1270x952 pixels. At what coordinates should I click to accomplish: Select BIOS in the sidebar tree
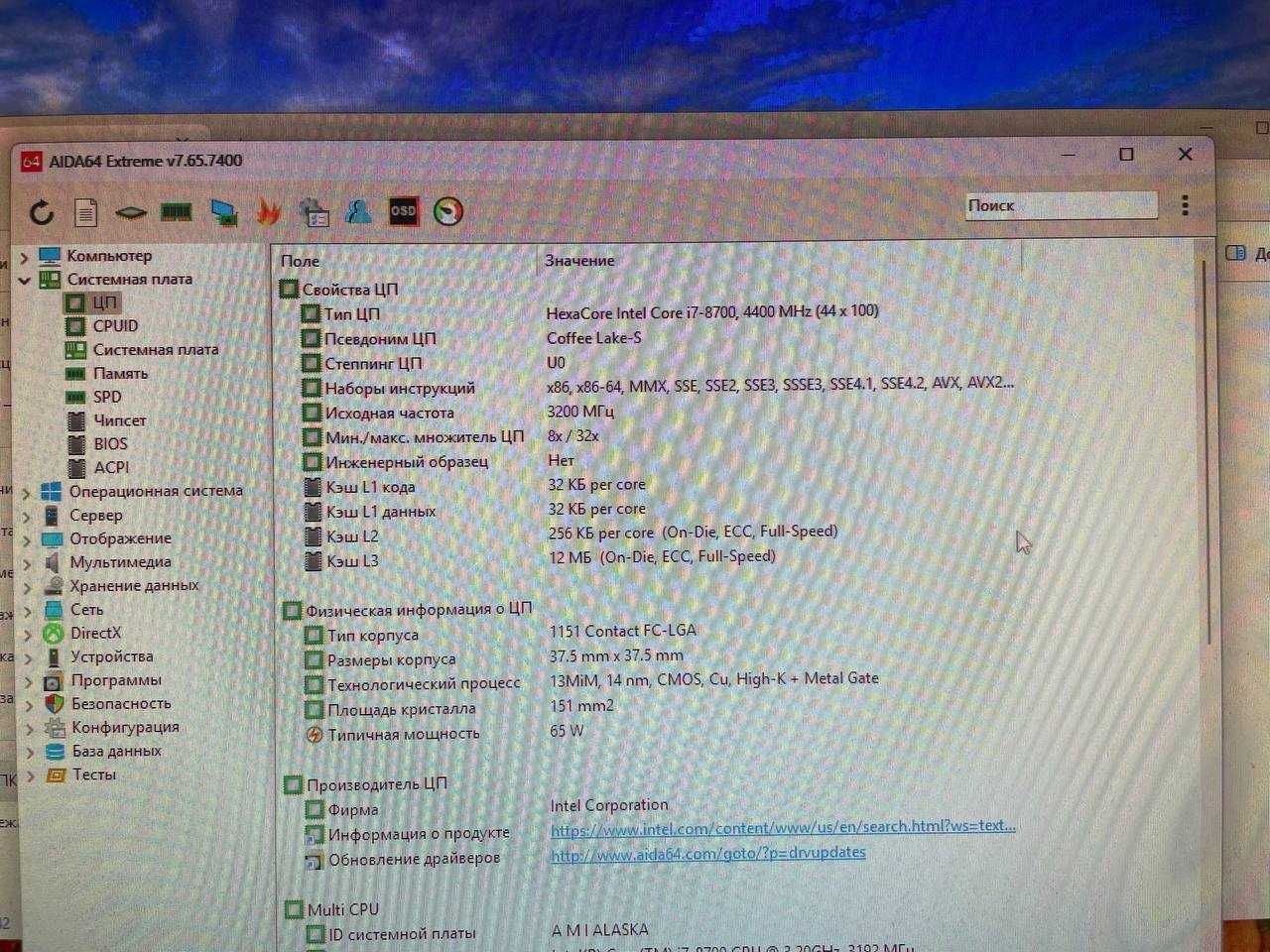point(110,444)
